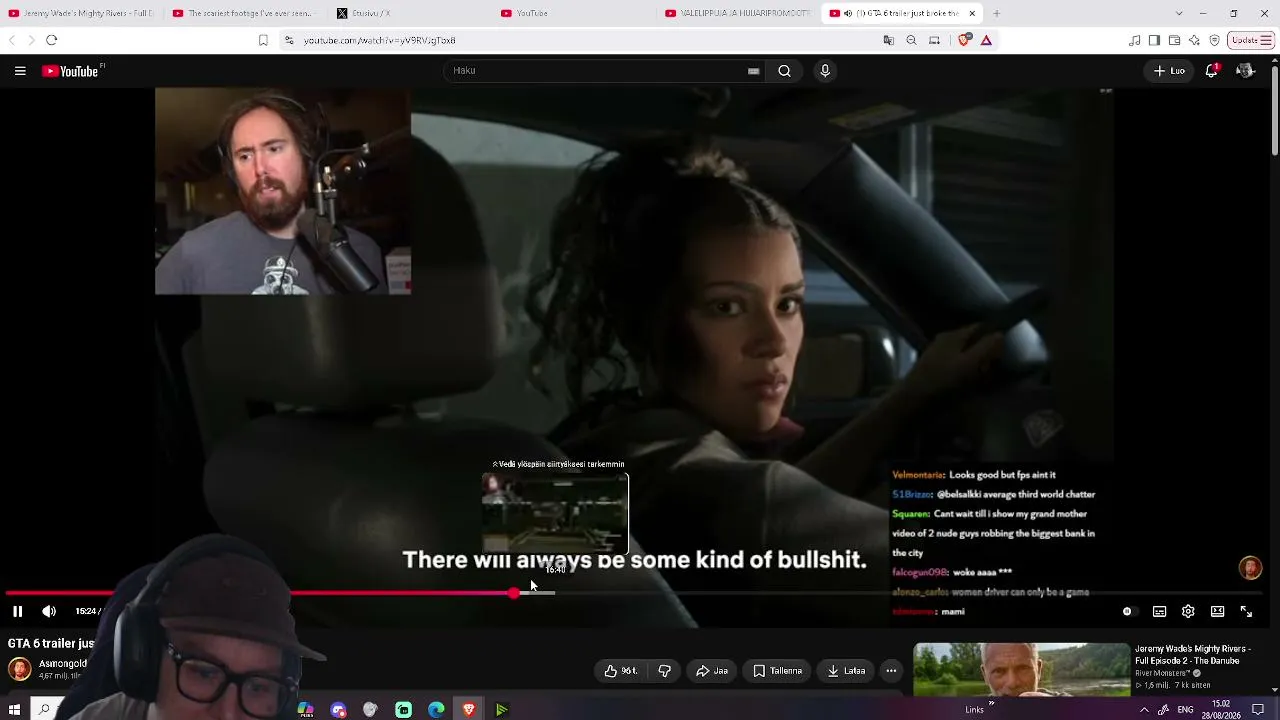Image resolution: width=1280 pixels, height=720 pixels.
Task: Switch to the YouTube tab
Action: 573,13
